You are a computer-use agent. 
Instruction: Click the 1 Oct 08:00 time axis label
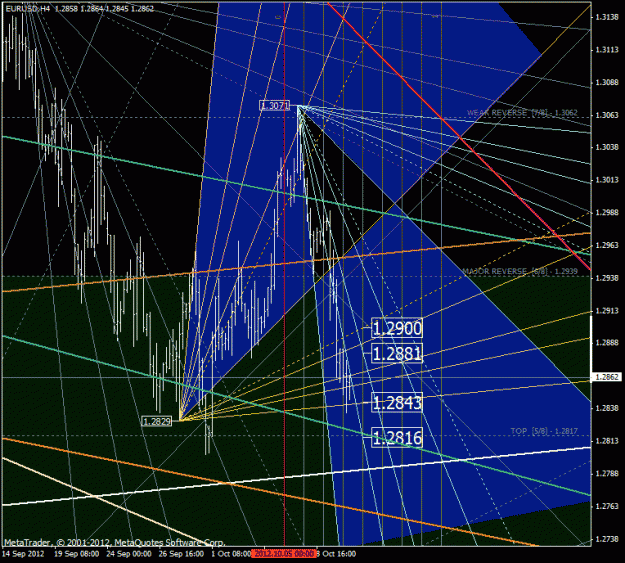point(231,554)
